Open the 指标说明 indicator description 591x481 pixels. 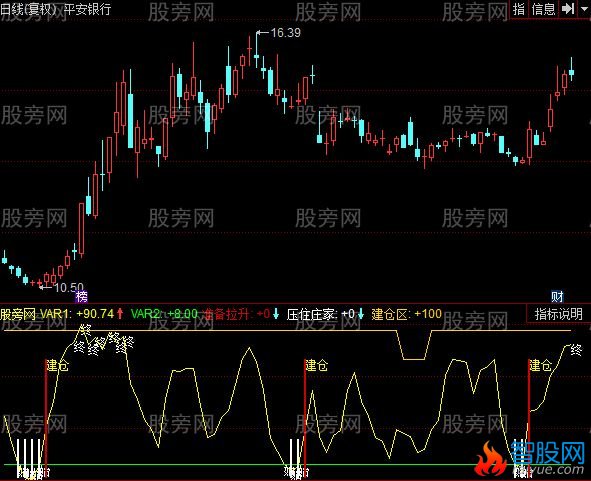click(x=558, y=314)
